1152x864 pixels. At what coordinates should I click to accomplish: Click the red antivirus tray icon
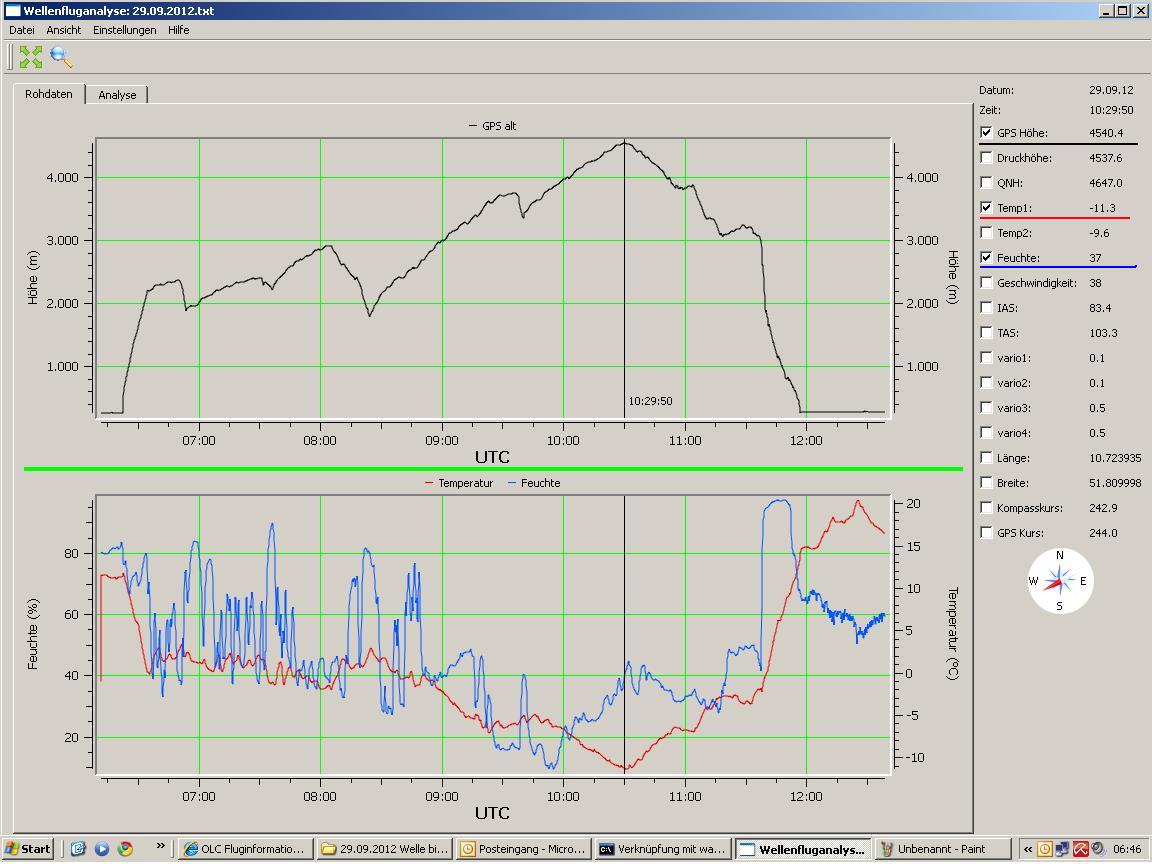click(x=1080, y=849)
